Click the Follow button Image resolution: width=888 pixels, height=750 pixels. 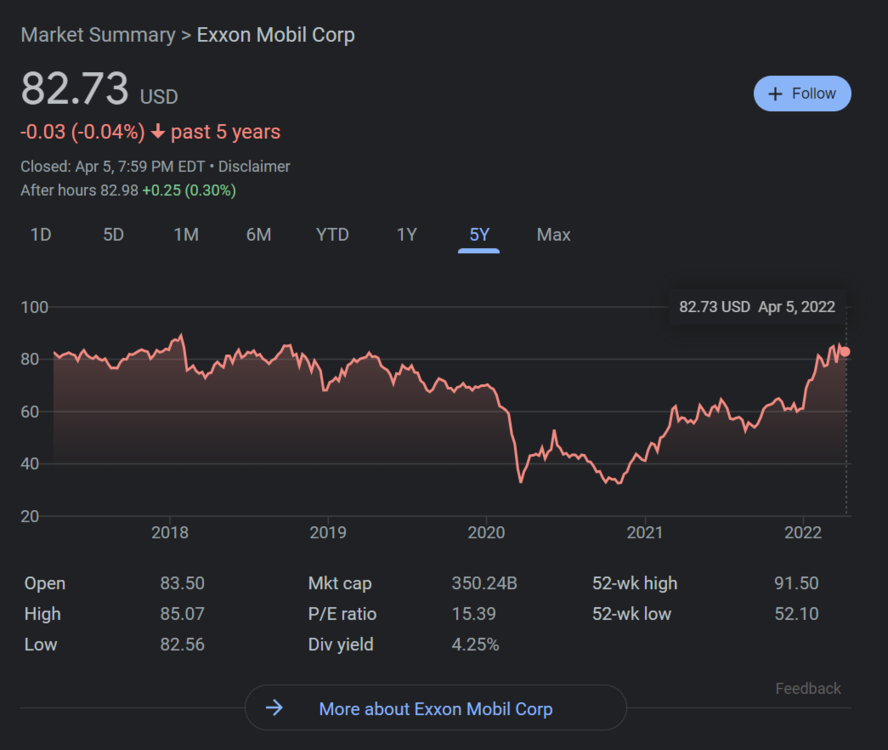802,94
